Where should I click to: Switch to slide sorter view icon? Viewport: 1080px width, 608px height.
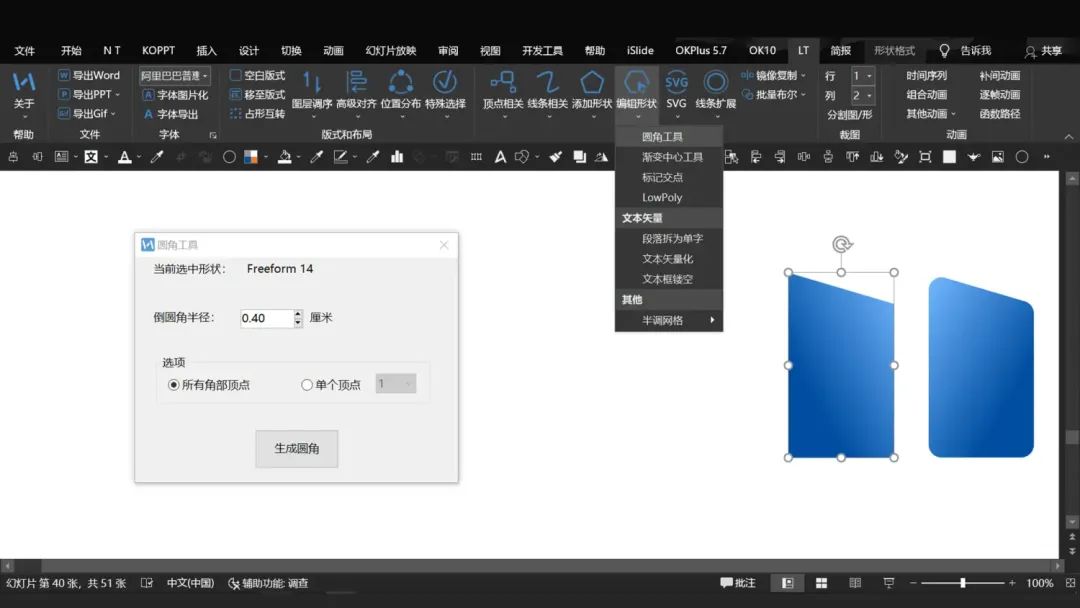click(x=821, y=583)
